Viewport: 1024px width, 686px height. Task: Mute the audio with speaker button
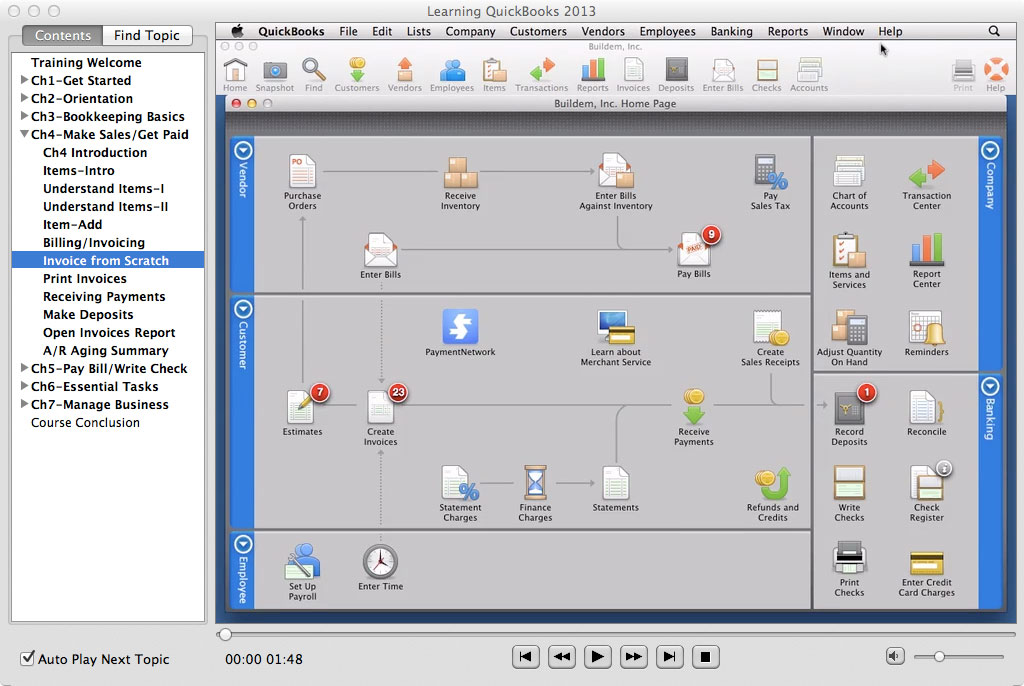tap(895, 656)
